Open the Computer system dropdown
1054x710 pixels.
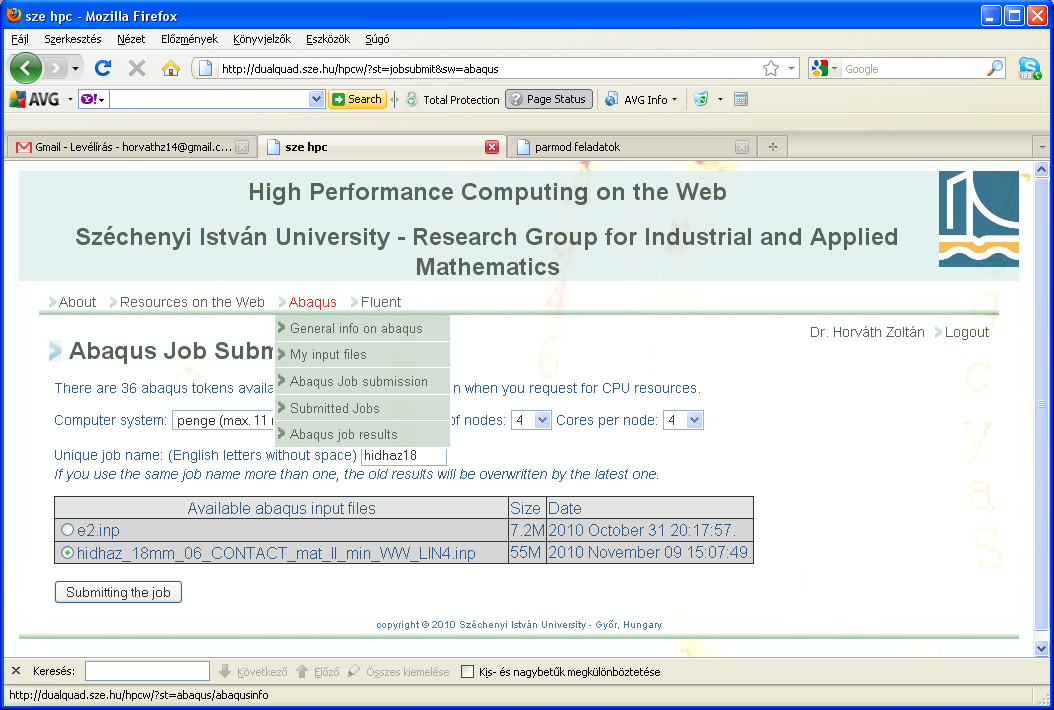click(x=223, y=420)
